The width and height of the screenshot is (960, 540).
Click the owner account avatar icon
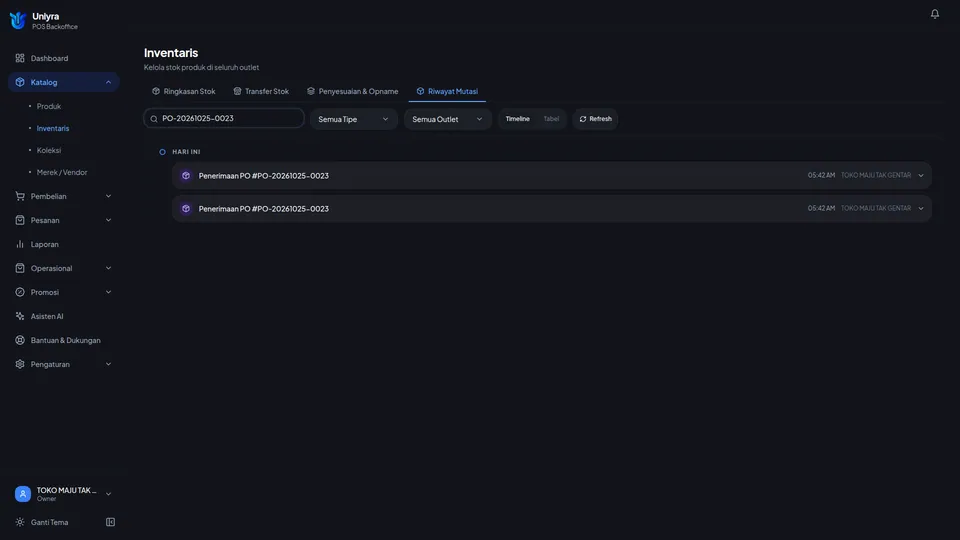(23, 493)
